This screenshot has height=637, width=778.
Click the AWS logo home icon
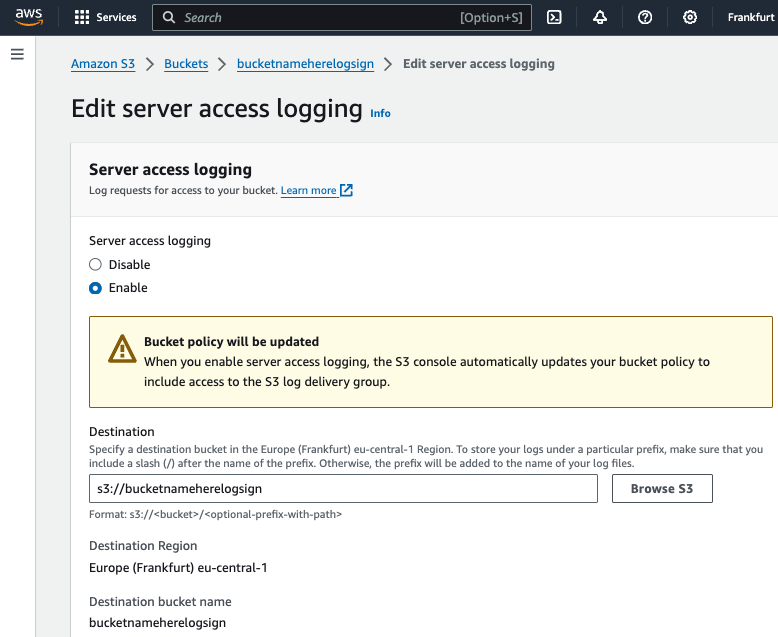click(x=29, y=17)
